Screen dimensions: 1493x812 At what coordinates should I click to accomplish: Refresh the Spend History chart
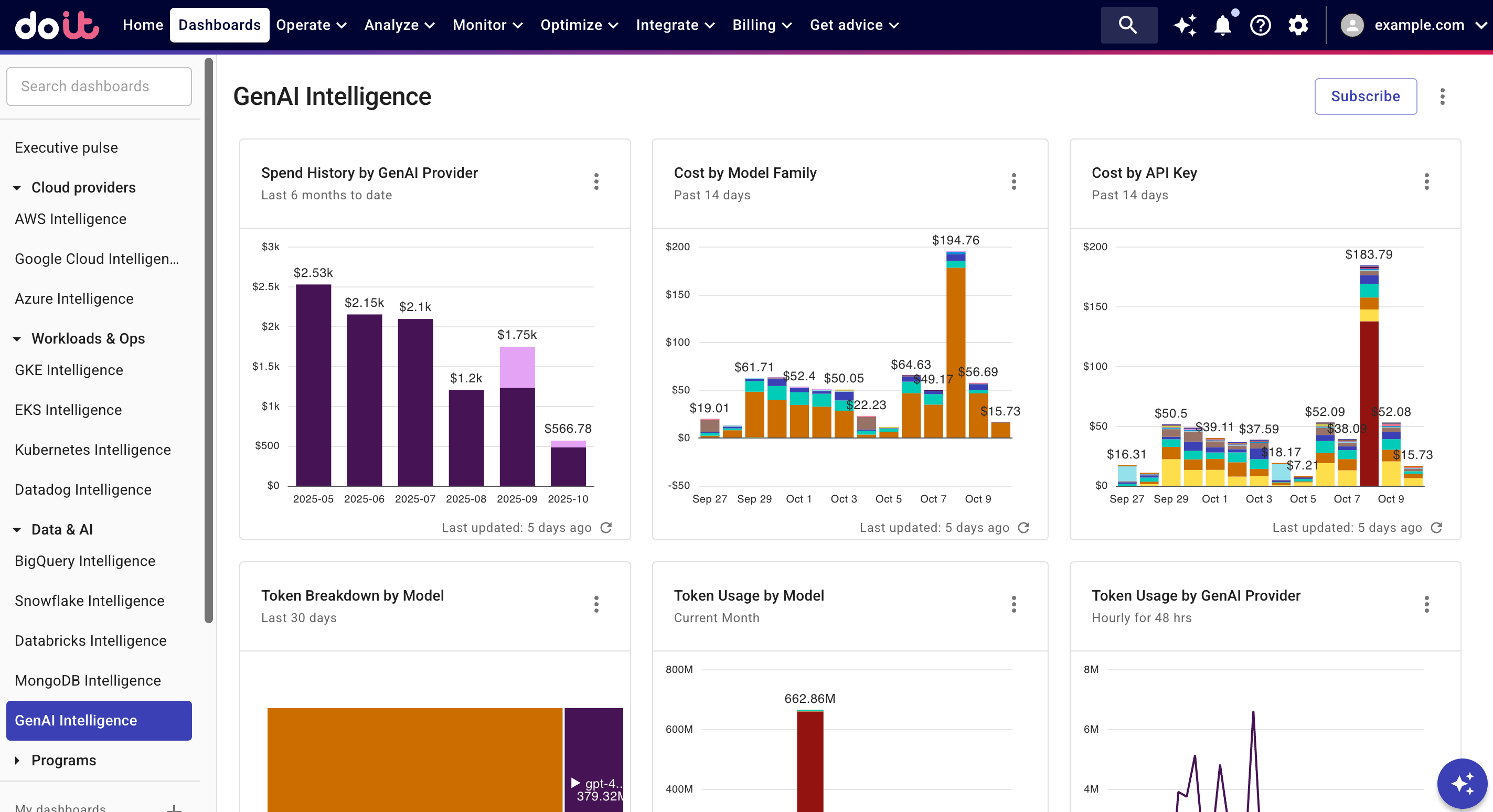pyautogui.click(x=606, y=528)
